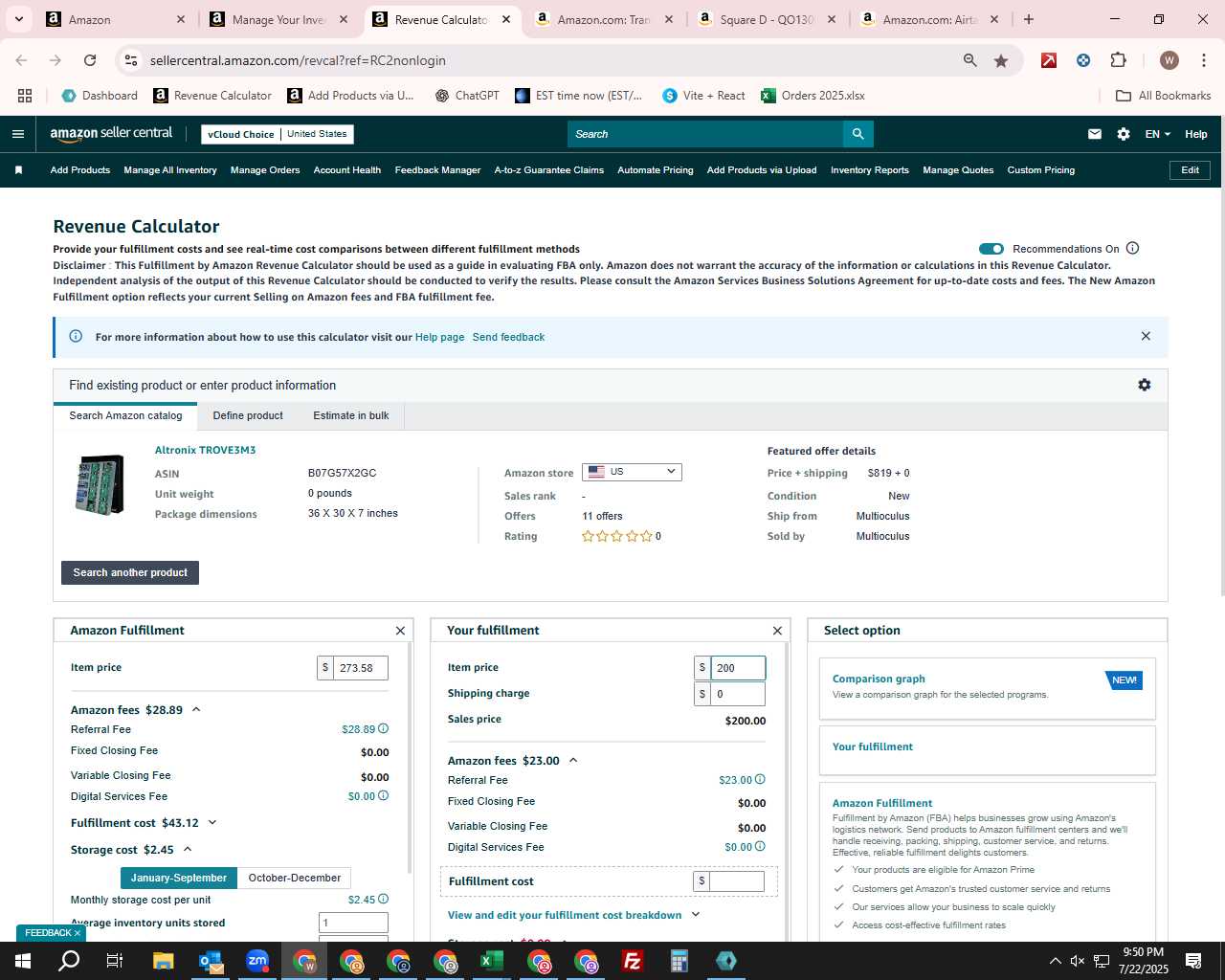Viewport: 1225px width, 980px height.
Task: Open Excel from taskbar
Action: click(492, 961)
